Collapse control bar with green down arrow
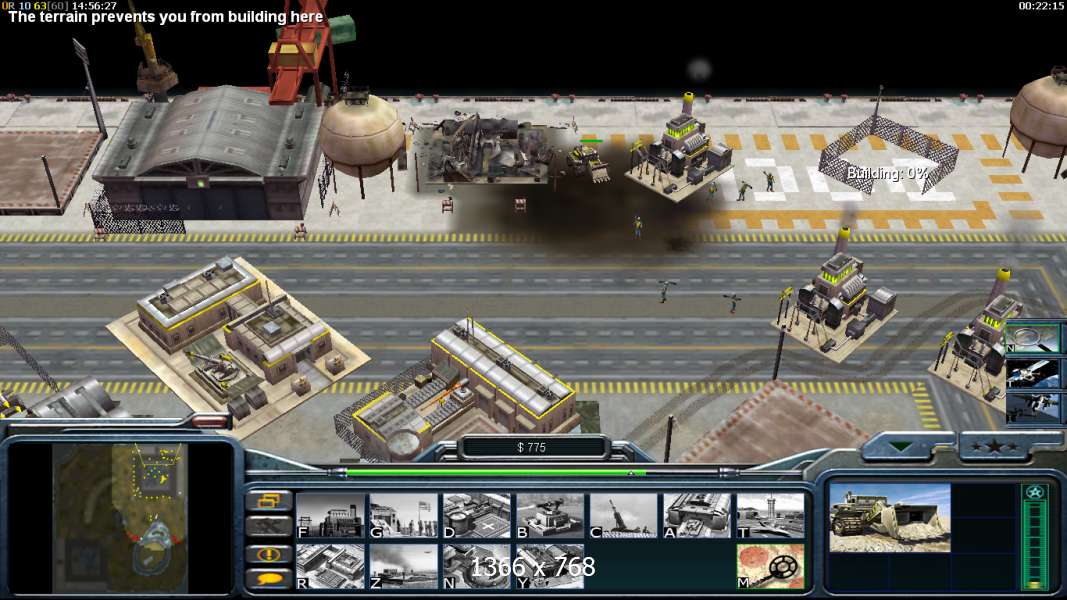Image resolution: width=1067 pixels, height=600 pixels. coord(902,447)
